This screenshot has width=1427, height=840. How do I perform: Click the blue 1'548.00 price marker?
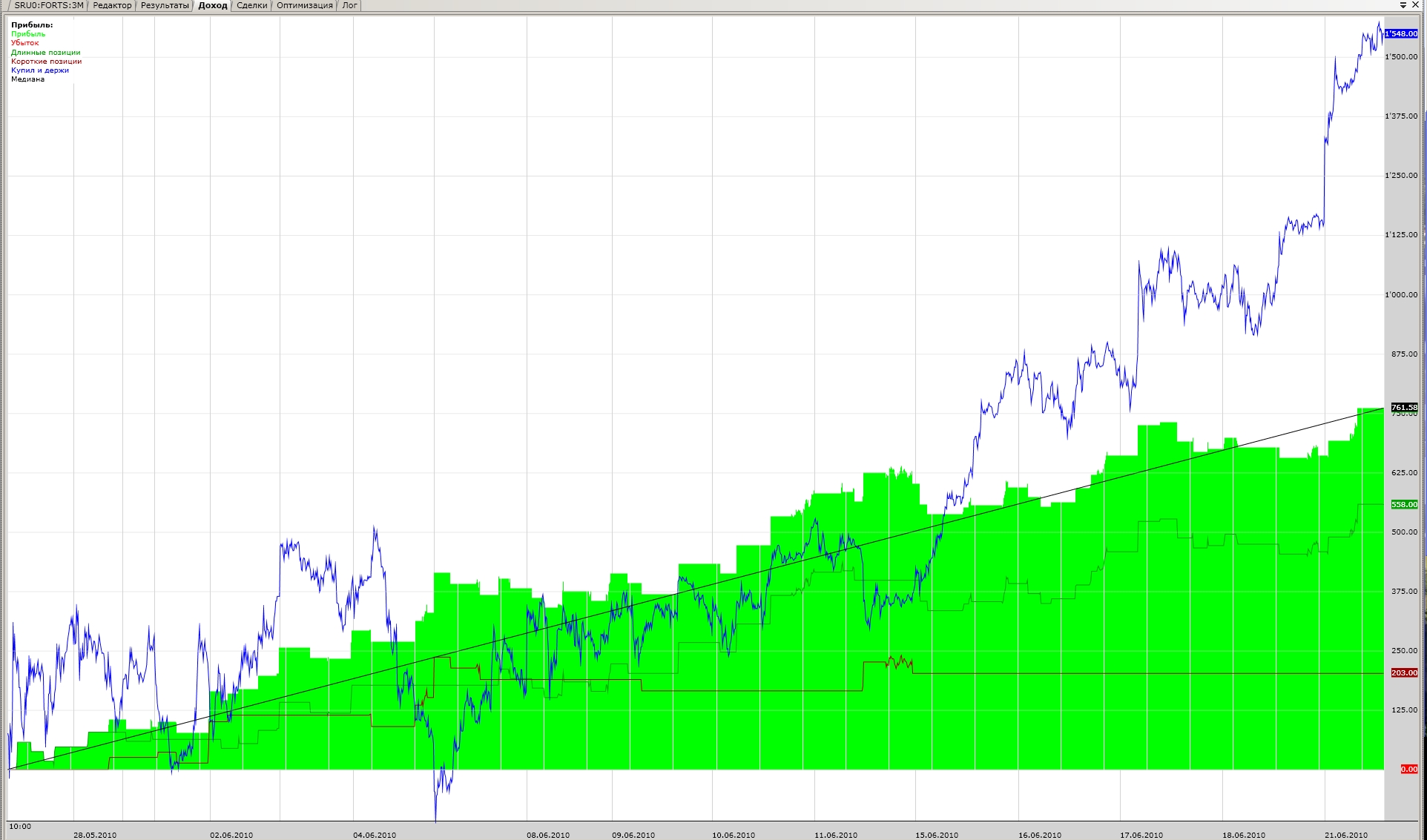pos(1401,34)
